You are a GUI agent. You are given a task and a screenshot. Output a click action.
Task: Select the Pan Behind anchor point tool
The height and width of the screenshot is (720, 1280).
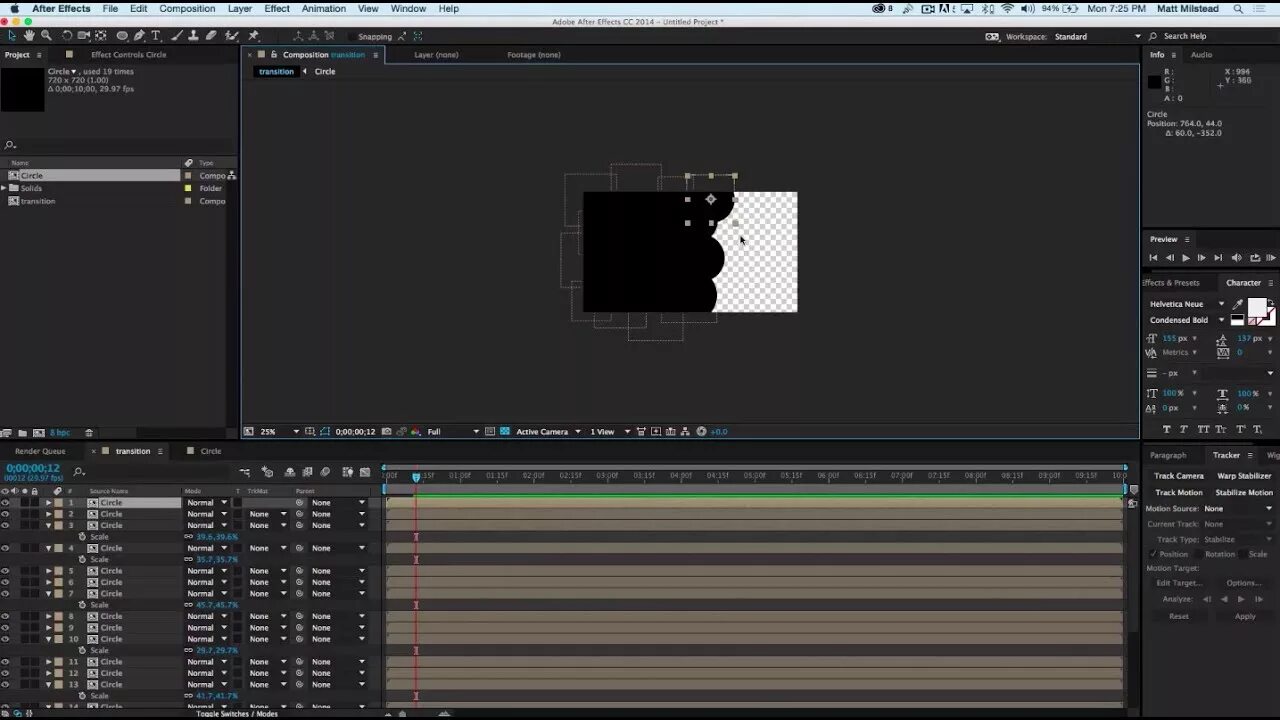[x=100, y=36]
